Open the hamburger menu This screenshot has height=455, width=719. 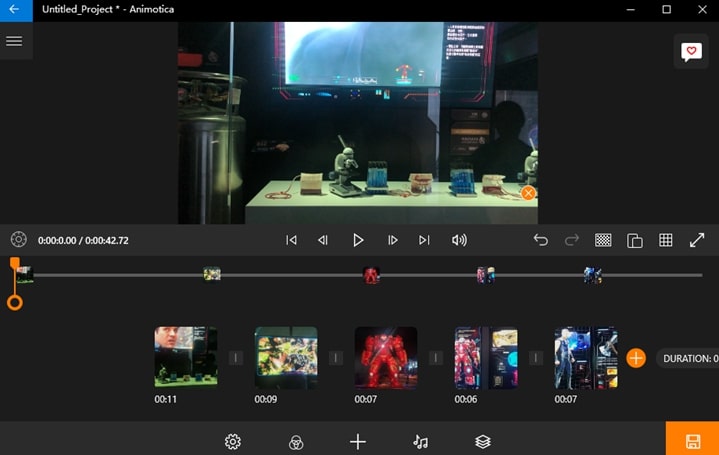pyautogui.click(x=14, y=41)
